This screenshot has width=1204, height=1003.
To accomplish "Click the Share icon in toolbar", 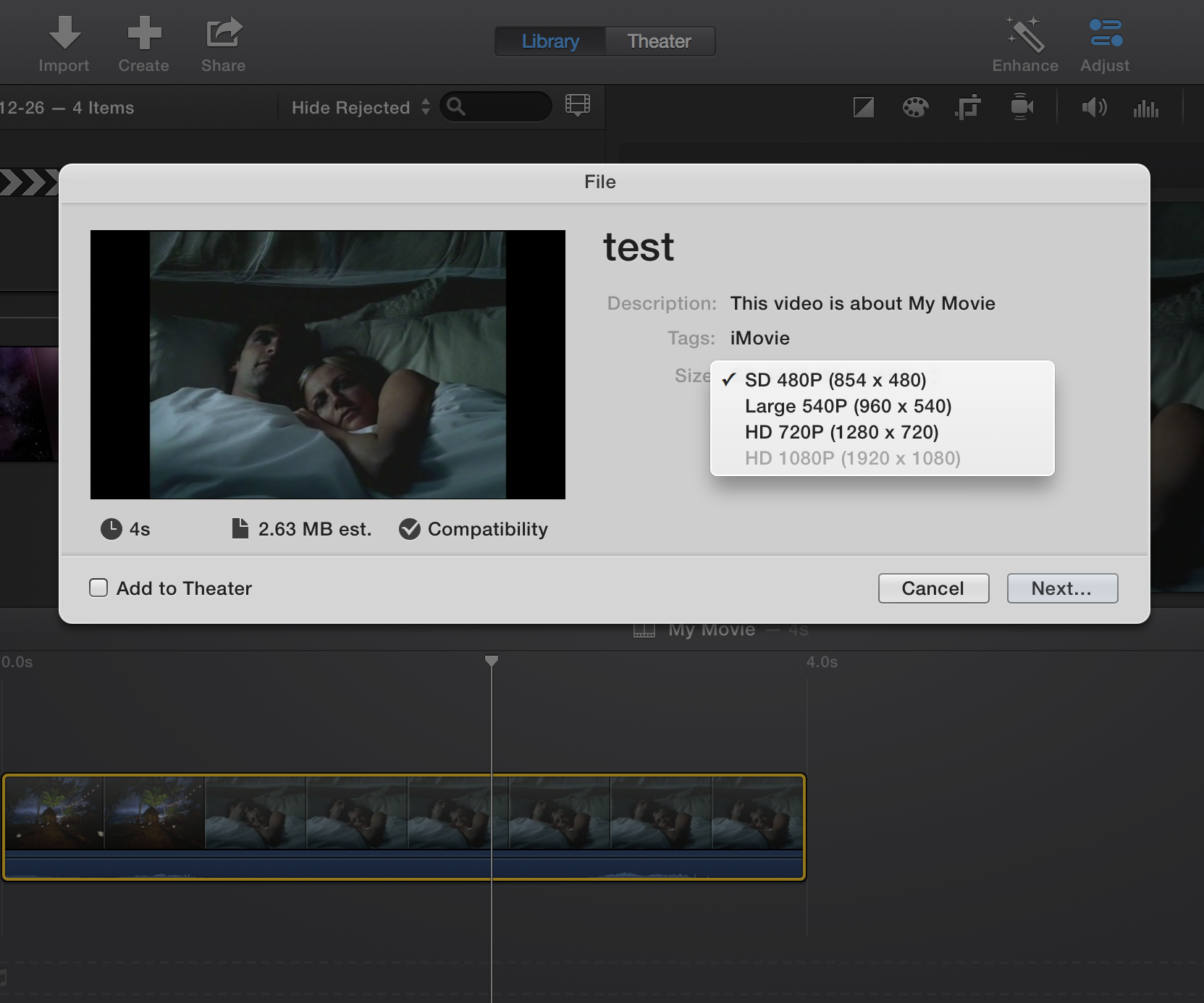I will click(223, 33).
